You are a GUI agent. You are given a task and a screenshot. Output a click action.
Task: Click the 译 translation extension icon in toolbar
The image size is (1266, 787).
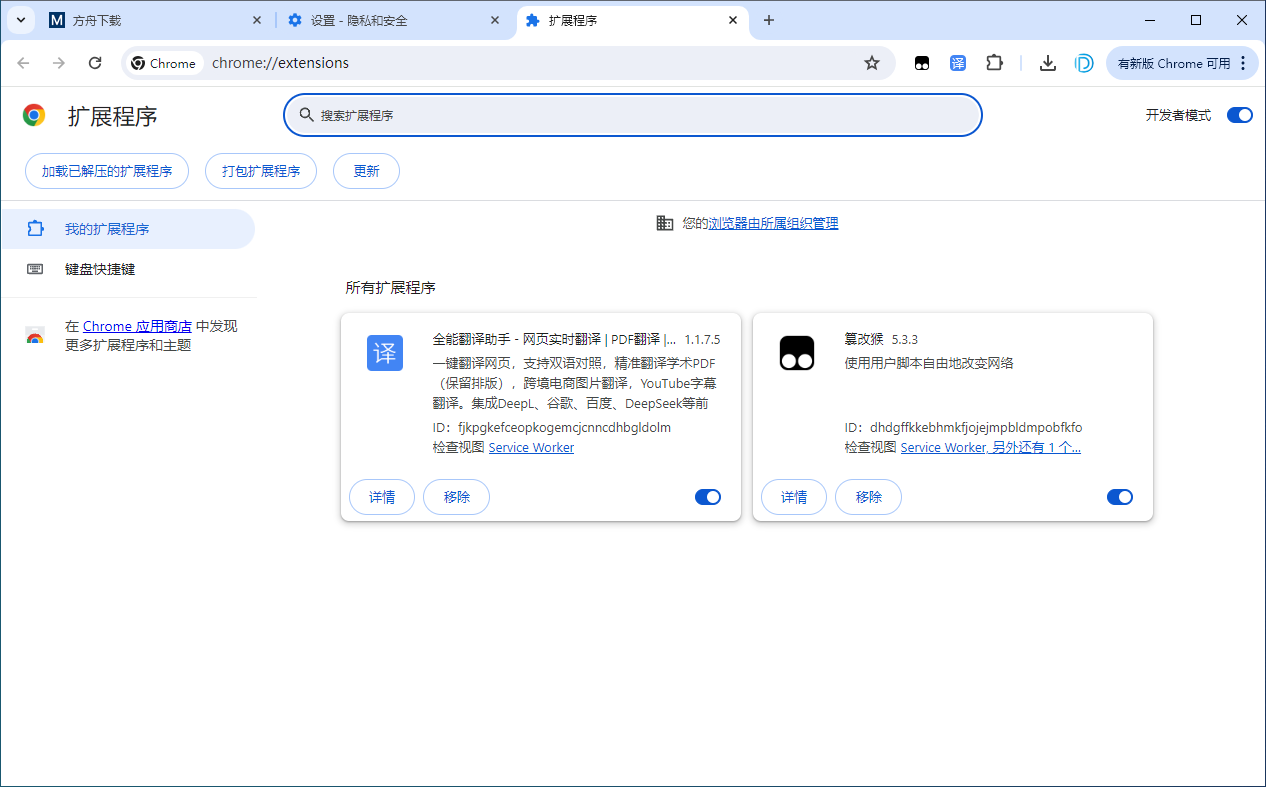pyautogui.click(x=957, y=63)
